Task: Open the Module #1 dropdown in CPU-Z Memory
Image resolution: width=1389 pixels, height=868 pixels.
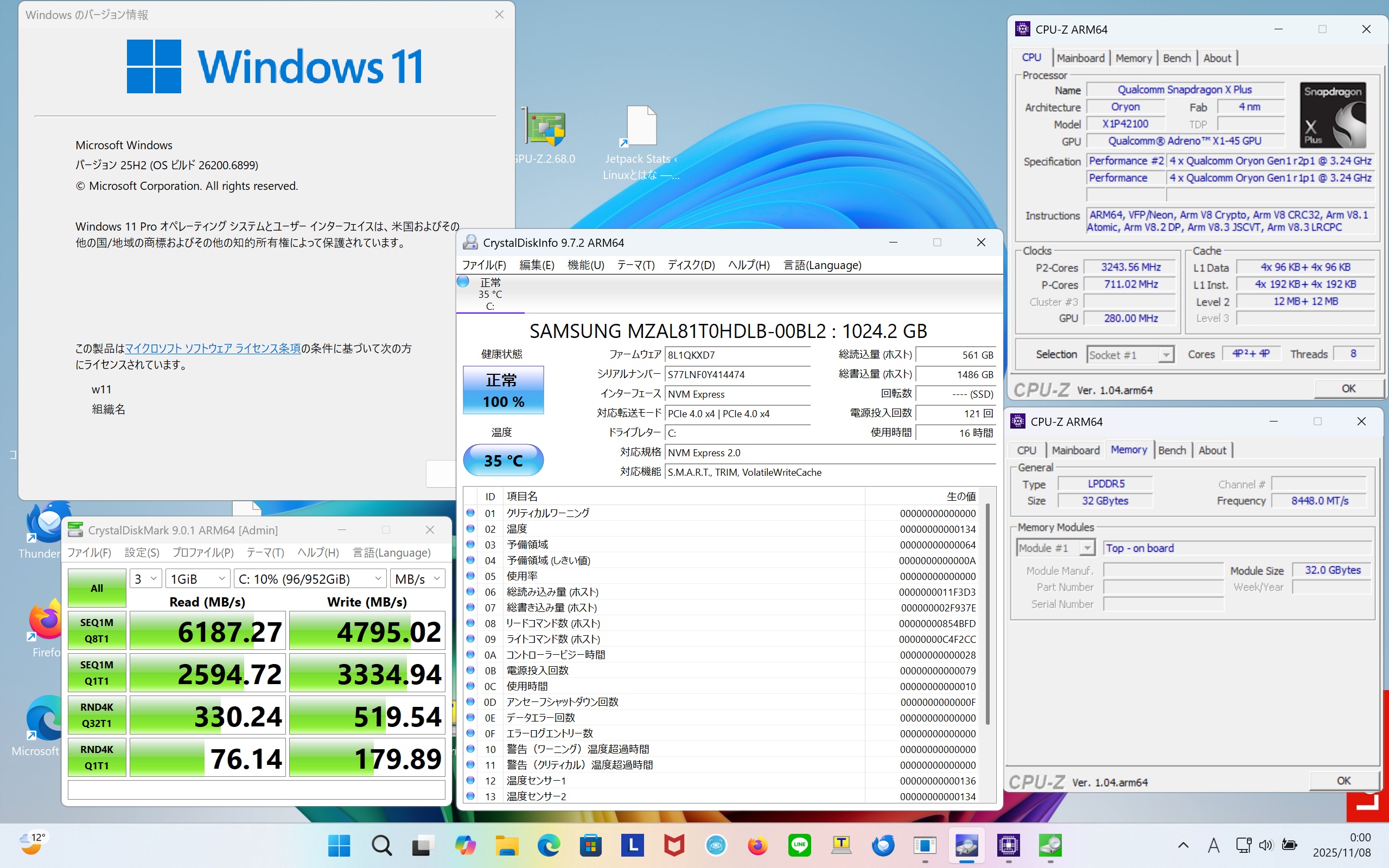Action: click(x=1055, y=548)
